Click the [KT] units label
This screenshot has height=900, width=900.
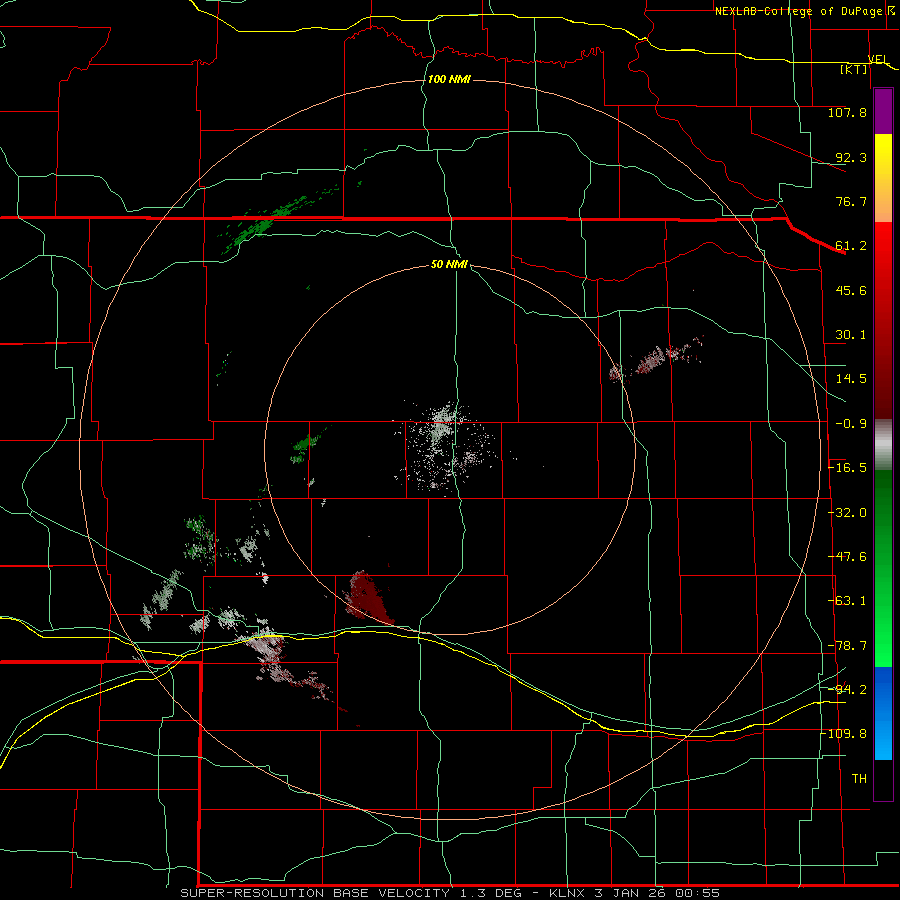tap(854, 69)
